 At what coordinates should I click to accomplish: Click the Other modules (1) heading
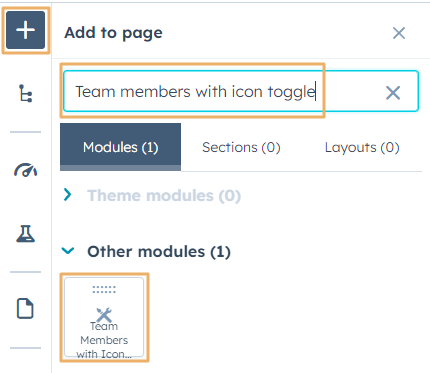[159, 251]
